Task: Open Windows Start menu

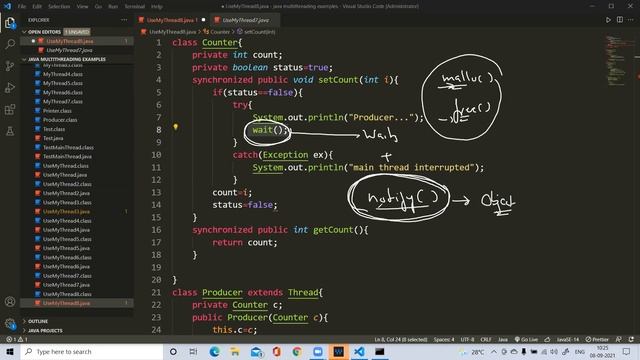Action: (10, 351)
